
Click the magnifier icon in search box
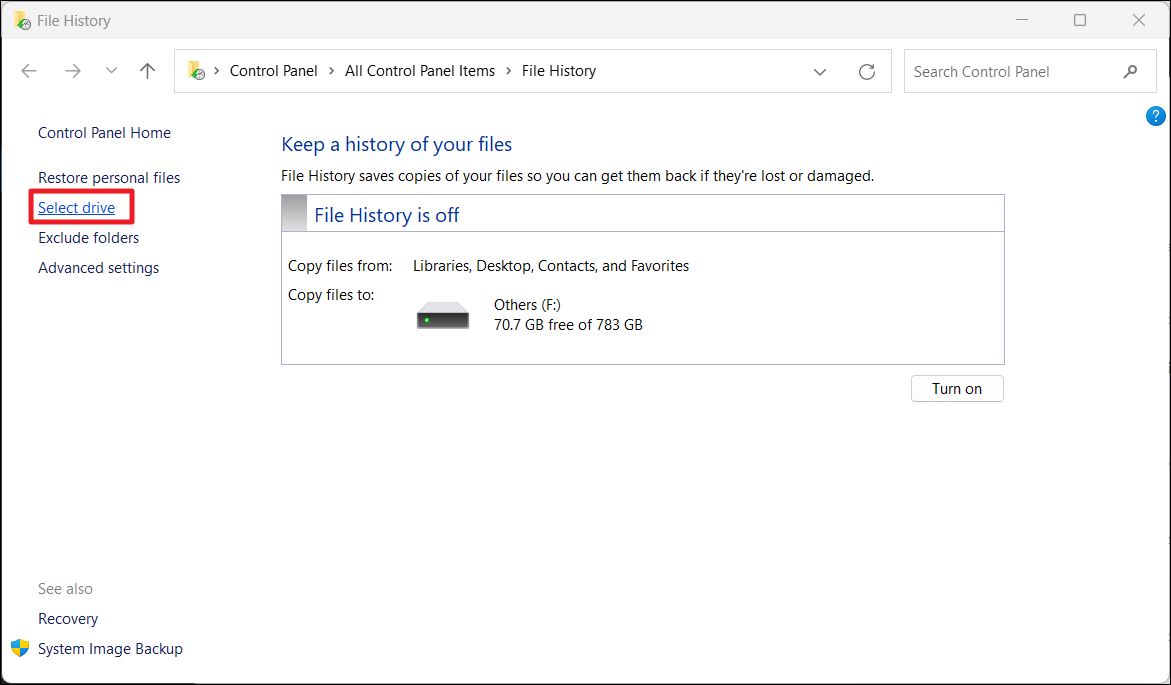(1130, 72)
